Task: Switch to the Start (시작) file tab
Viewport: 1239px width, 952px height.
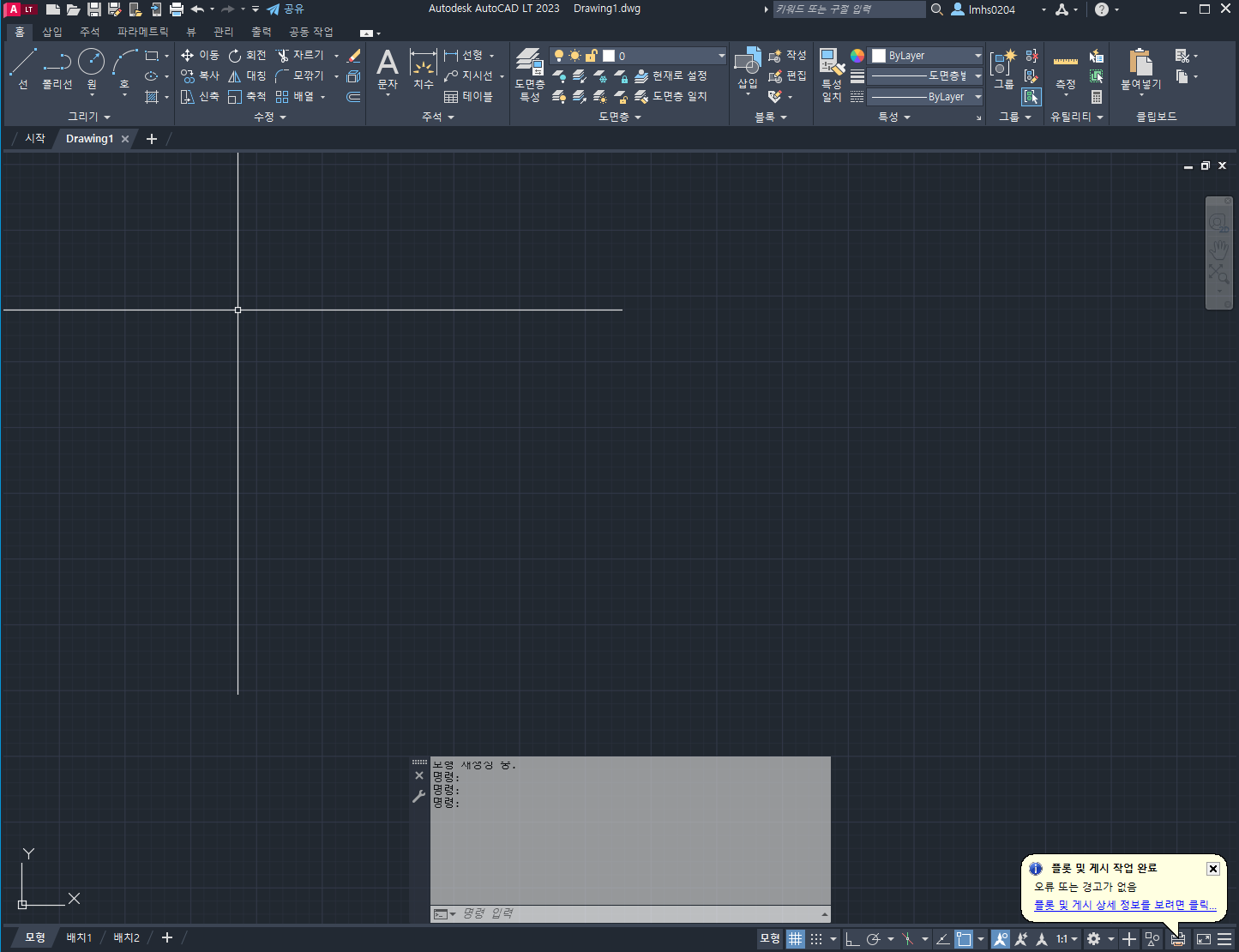Action: point(35,138)
